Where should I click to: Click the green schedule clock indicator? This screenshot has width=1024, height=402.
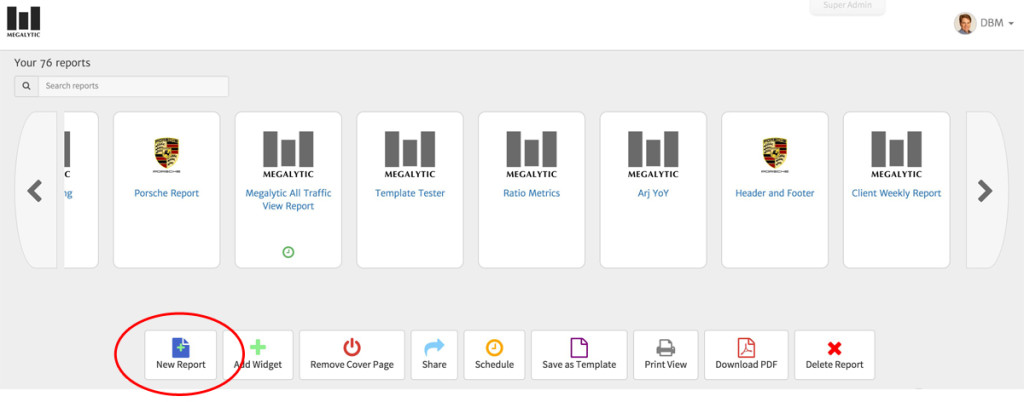click(x=288, y=252)
